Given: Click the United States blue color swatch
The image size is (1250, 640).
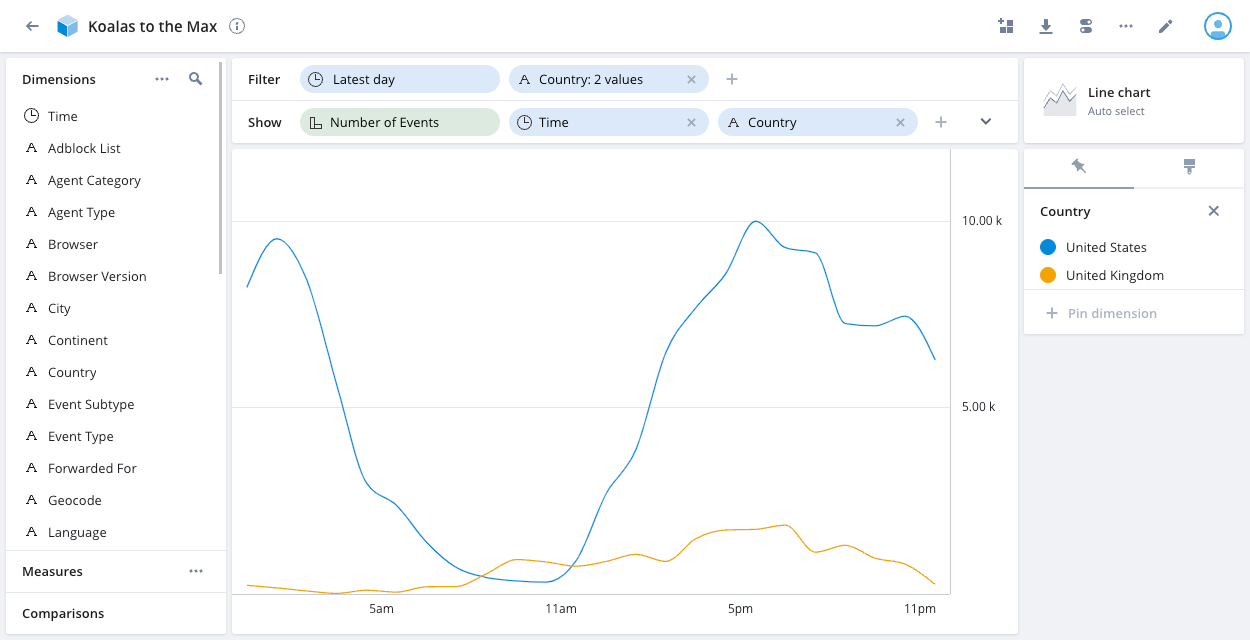Looking at the screenshot, I should click(1048, 247).
